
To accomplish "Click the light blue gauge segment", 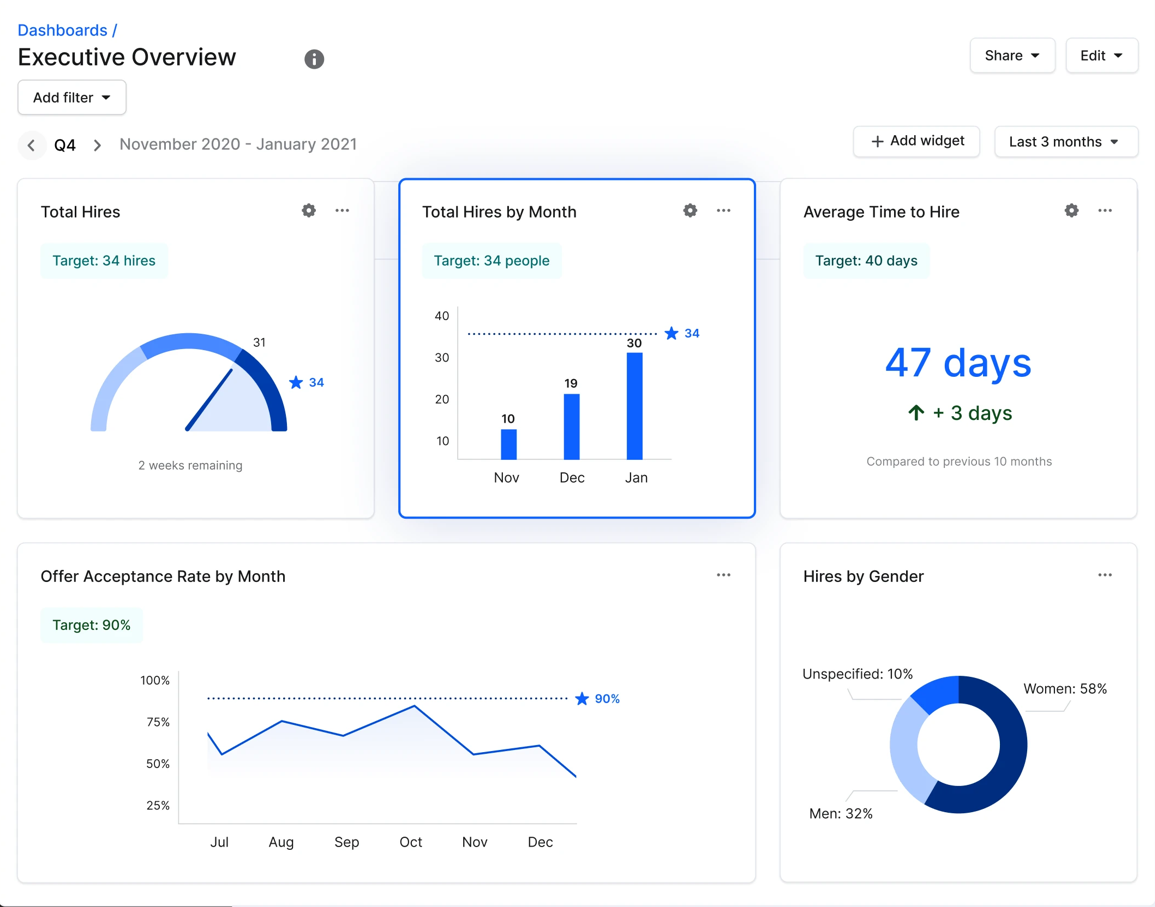I will click(110, 387).
